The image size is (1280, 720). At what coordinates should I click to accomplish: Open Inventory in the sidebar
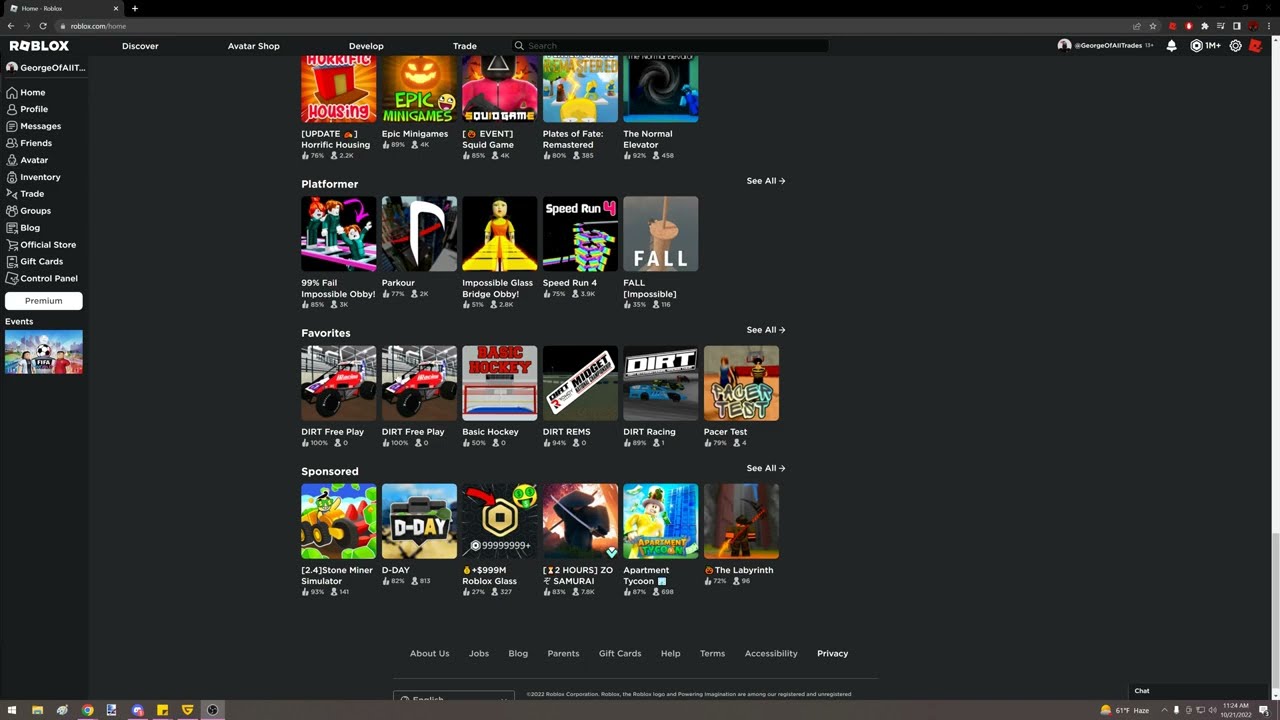coord(33,177)
